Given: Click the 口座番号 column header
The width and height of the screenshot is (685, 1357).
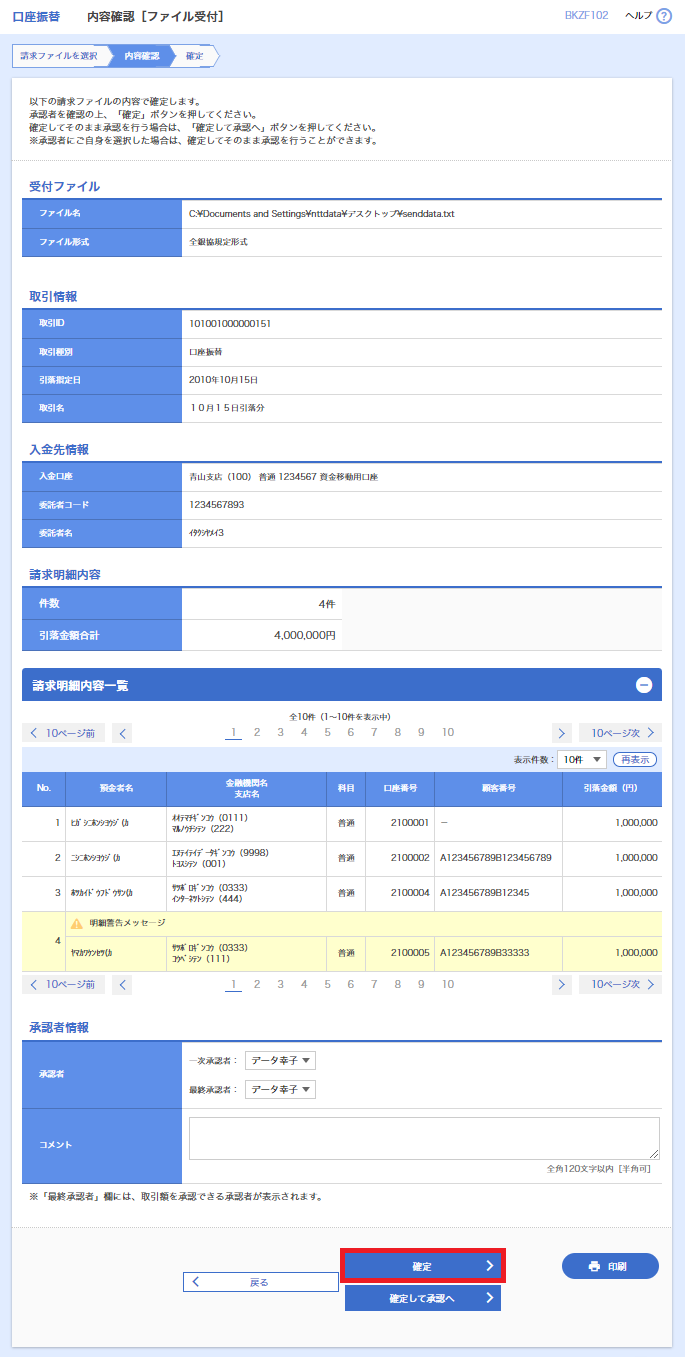Looking at the screenshot, I should pyautogui.click(x=398, y=788).
